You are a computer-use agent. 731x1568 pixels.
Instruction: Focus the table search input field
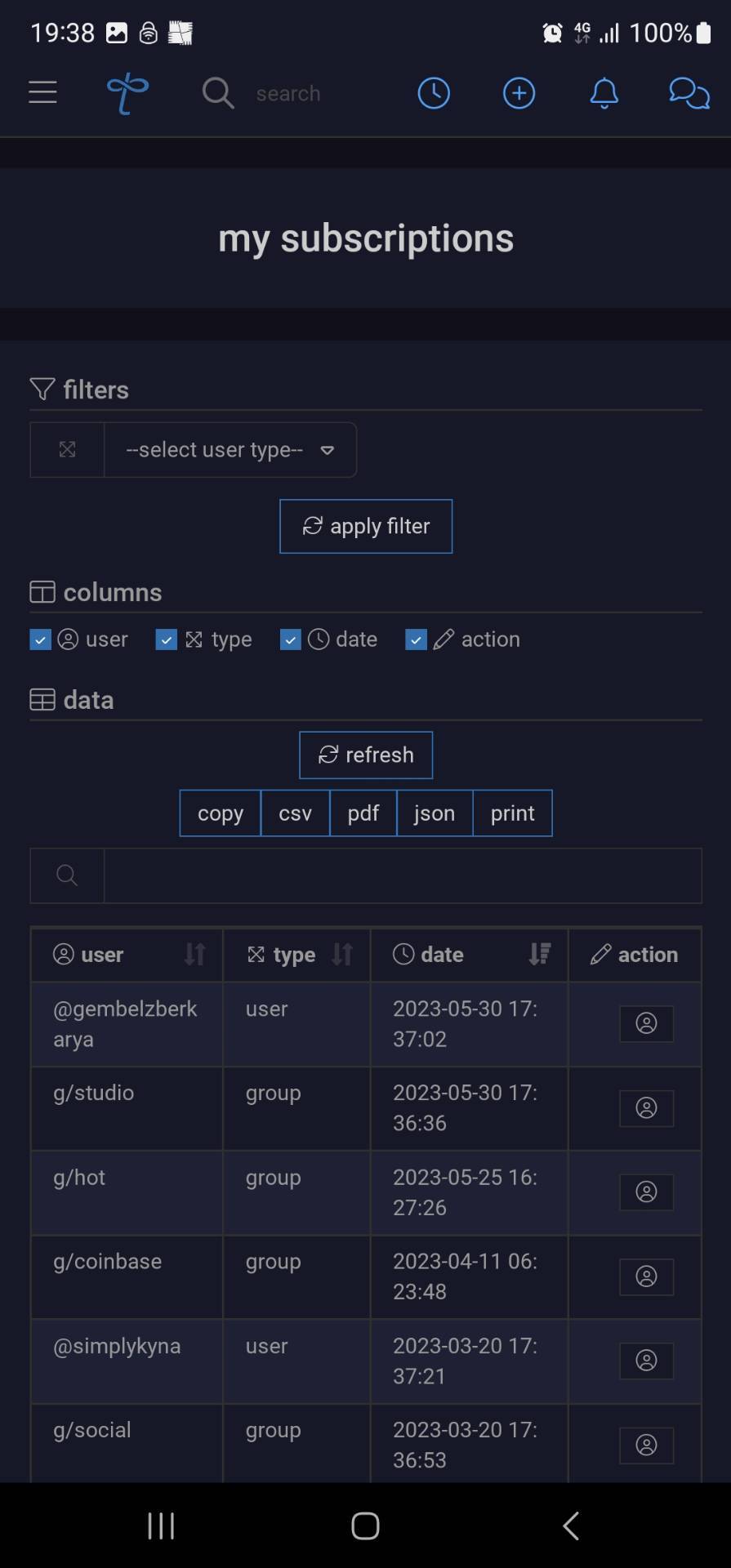(x=403, y=875)
